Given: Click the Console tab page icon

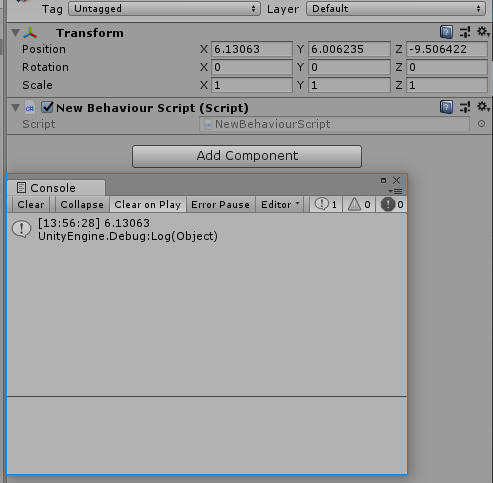Looking at the screenshot, I should [21, 188].
